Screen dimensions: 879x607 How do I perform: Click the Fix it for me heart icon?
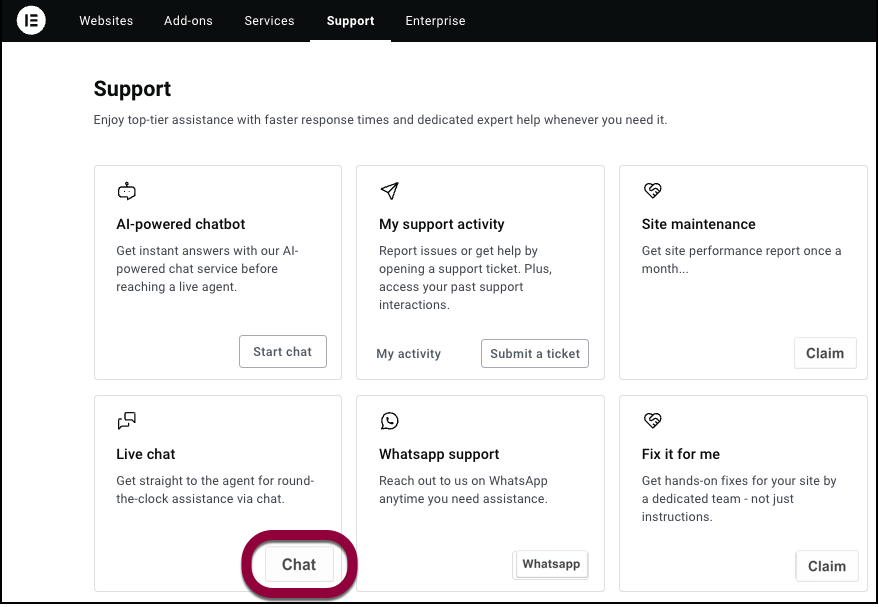(652, 421)
